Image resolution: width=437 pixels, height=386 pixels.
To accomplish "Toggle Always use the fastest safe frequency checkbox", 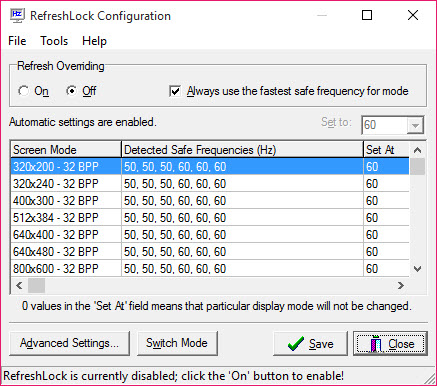I will coord(289,91).
